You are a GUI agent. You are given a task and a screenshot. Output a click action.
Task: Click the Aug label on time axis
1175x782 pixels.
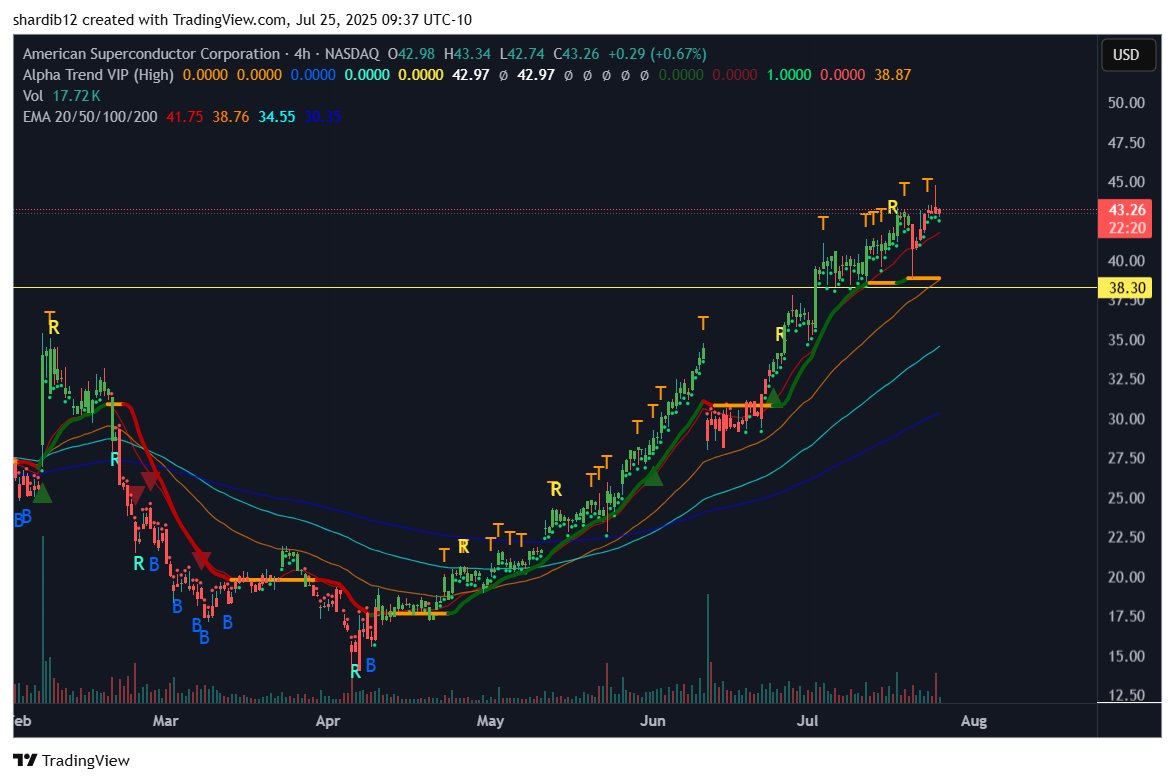973,721
